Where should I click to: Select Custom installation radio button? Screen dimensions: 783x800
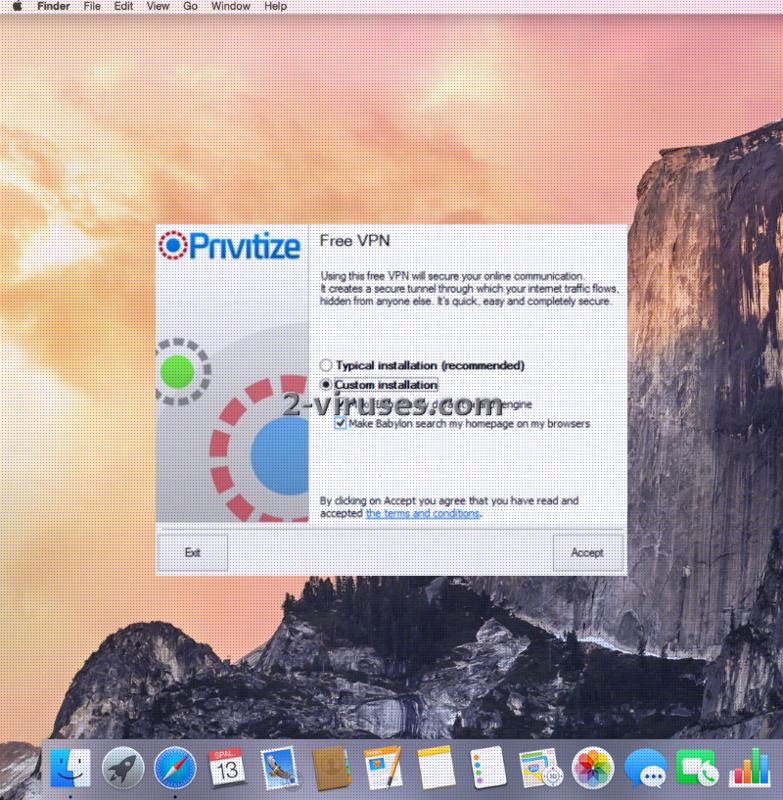326,384
